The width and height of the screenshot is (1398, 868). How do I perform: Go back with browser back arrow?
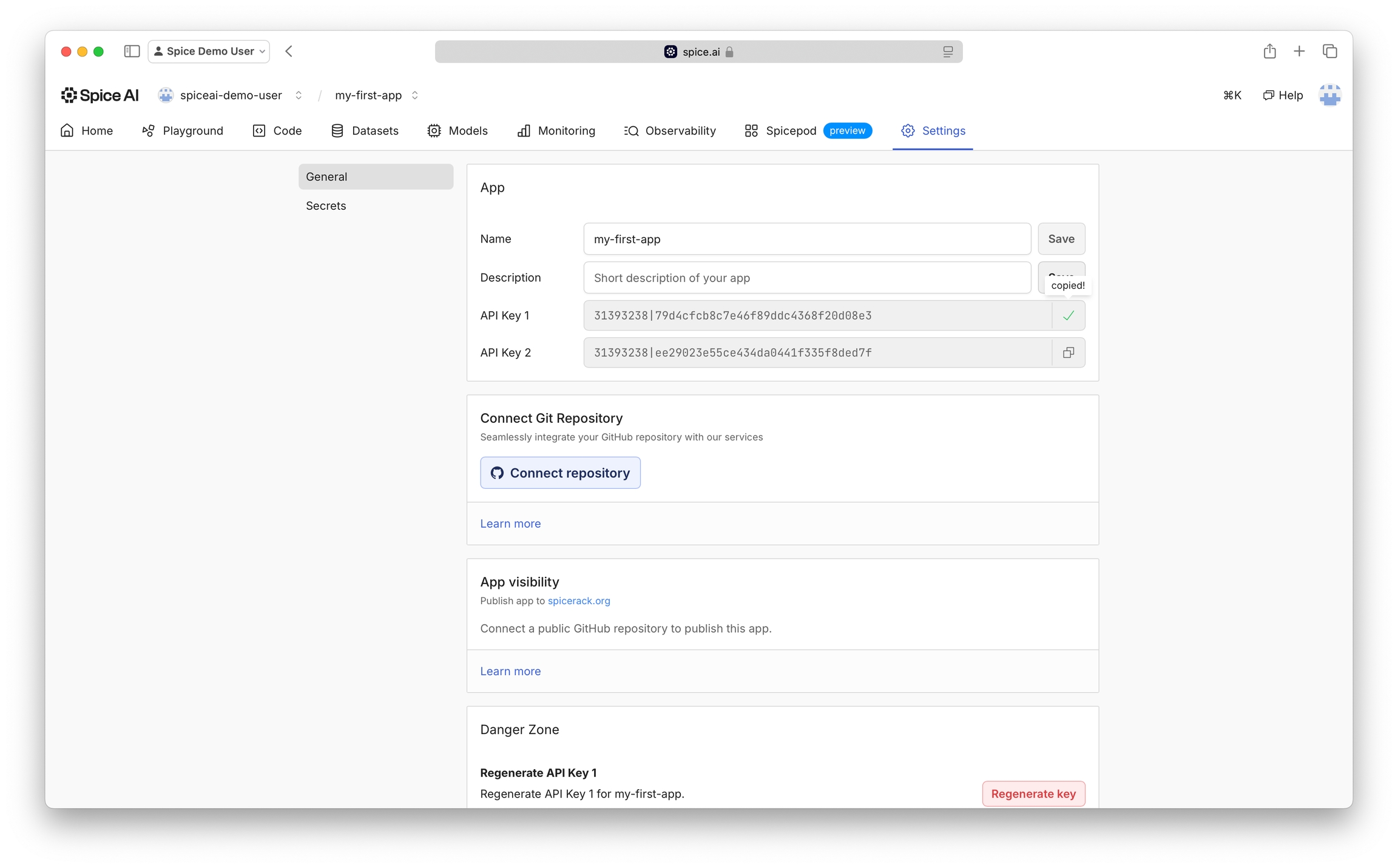click(x=289, y=52)
